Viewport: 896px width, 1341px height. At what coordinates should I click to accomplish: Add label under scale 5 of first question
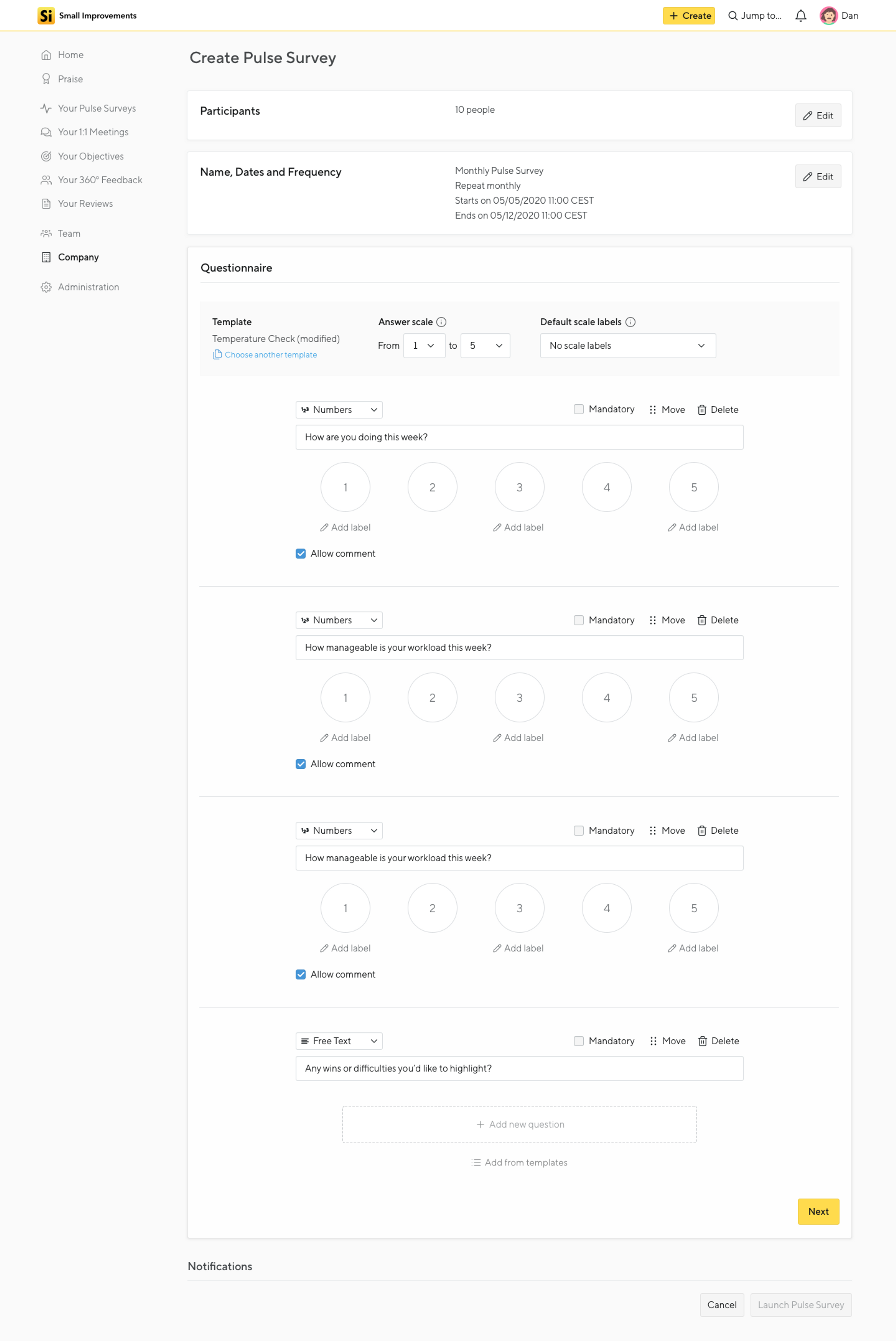(693, 527)
